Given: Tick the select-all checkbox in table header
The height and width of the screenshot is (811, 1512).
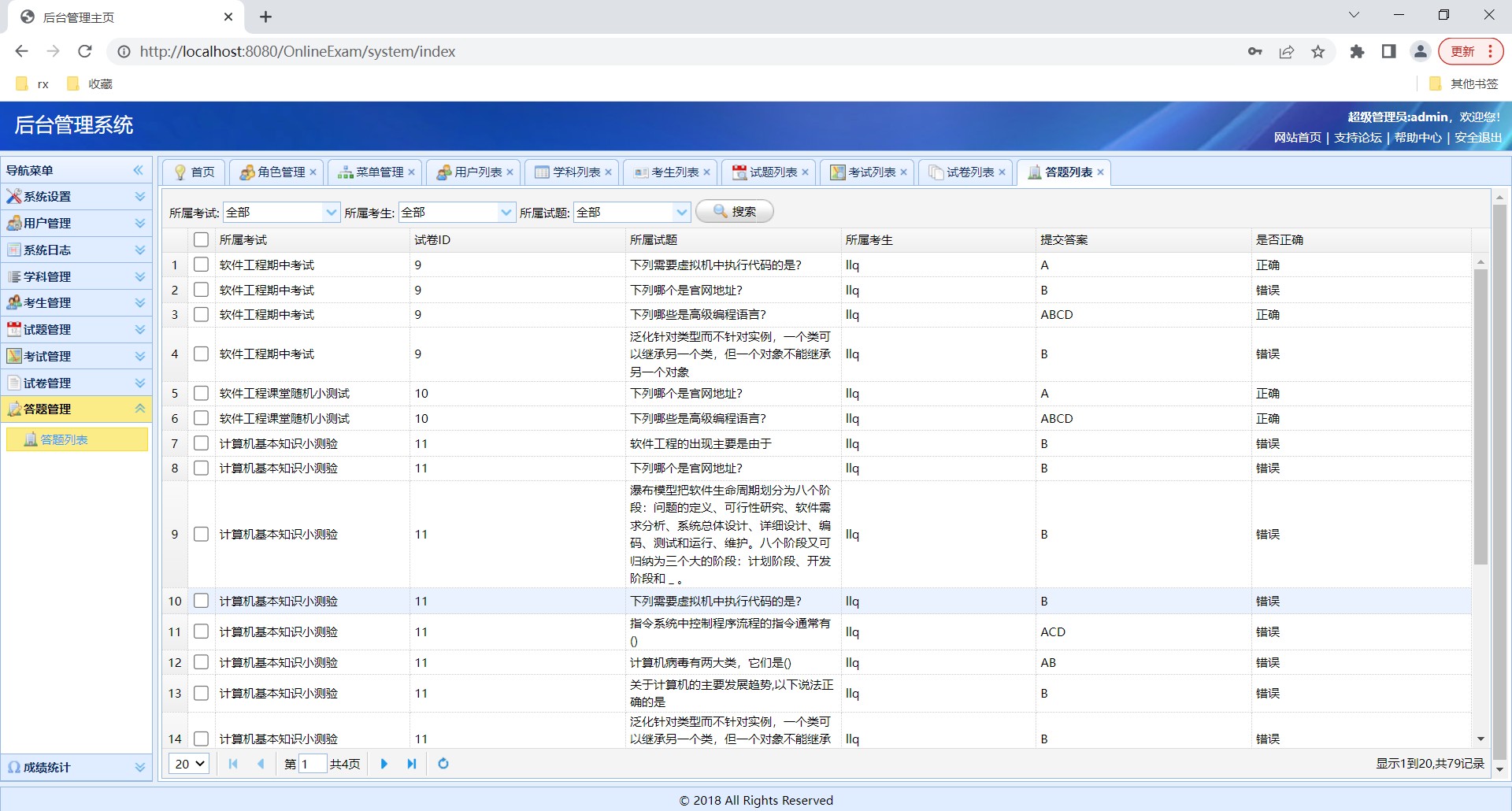Looking at the screenshot, I should tap(202, 240).
